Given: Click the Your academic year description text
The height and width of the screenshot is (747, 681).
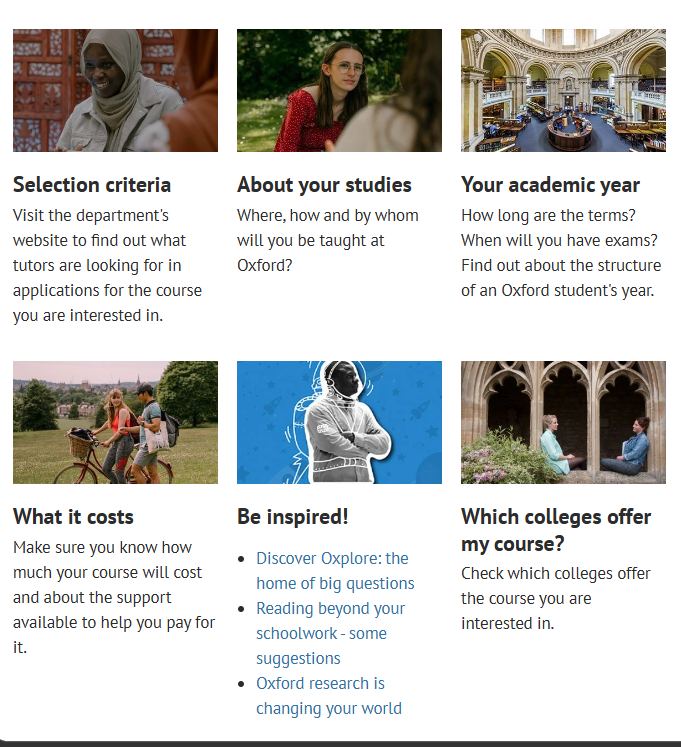Looking at the screenshot, I should click(x=560, y=253).
